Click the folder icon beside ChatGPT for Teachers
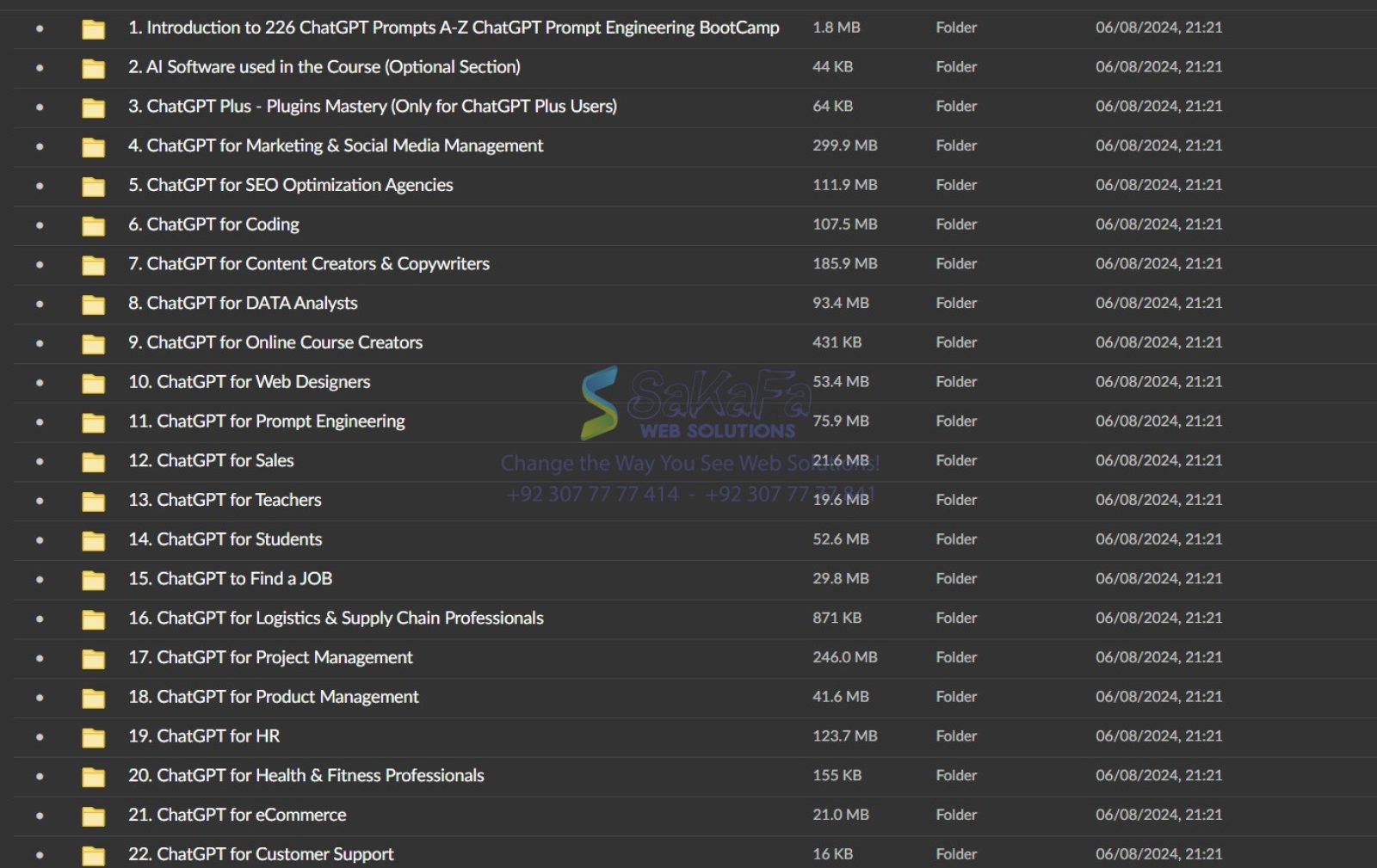 92,500
